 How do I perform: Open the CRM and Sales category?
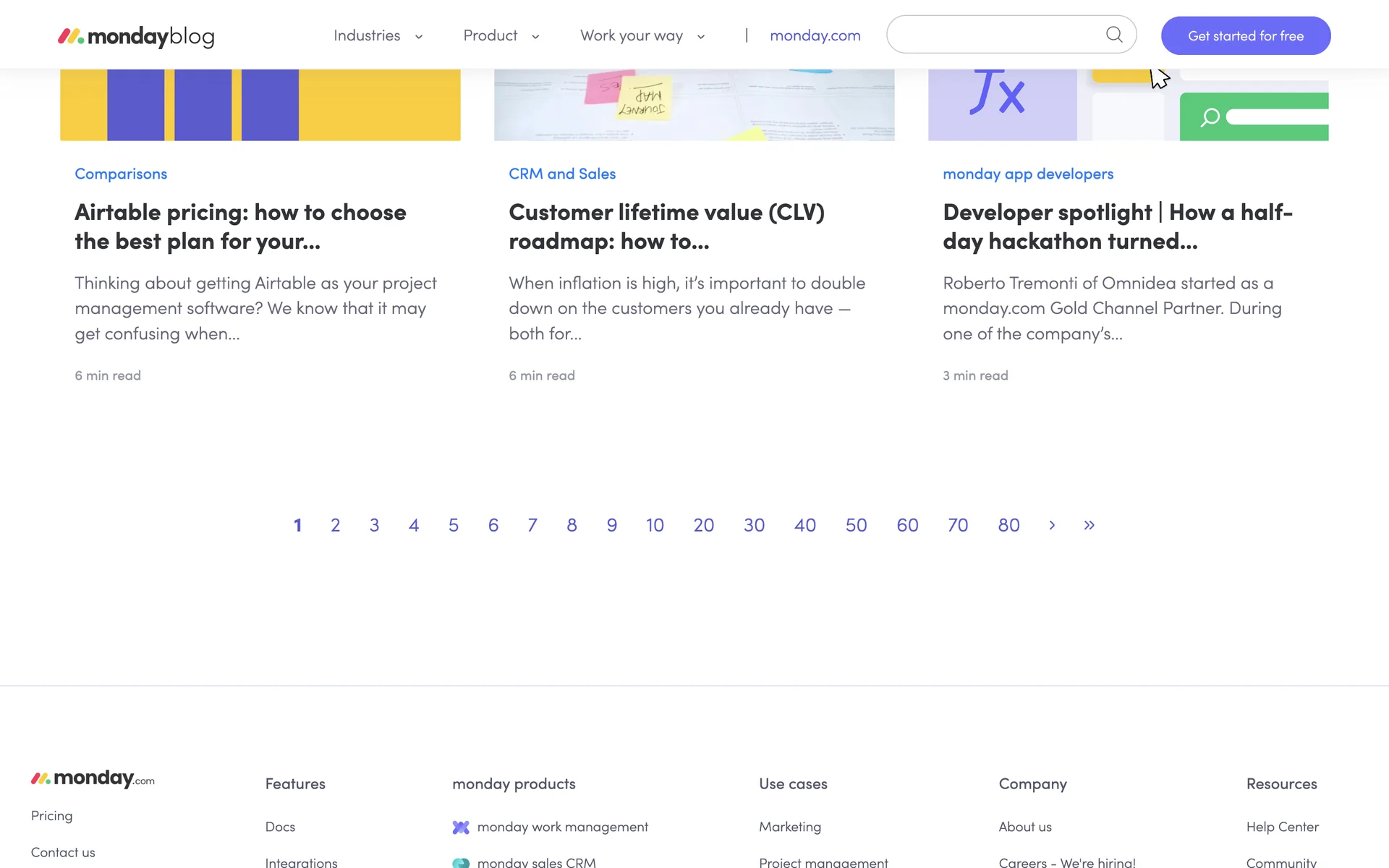[562, 174]
